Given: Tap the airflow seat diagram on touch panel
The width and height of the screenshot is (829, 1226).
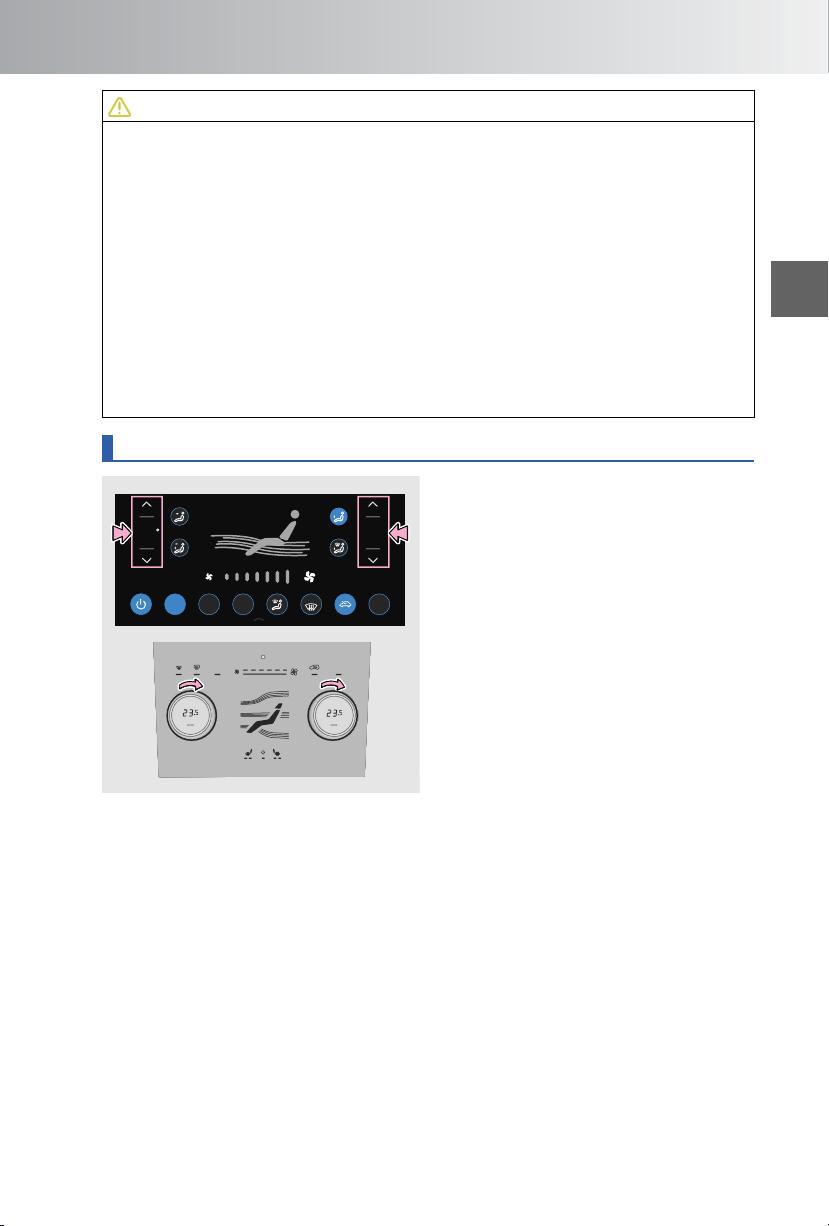Looking at the screenshot, I should (x=259, y=537).
